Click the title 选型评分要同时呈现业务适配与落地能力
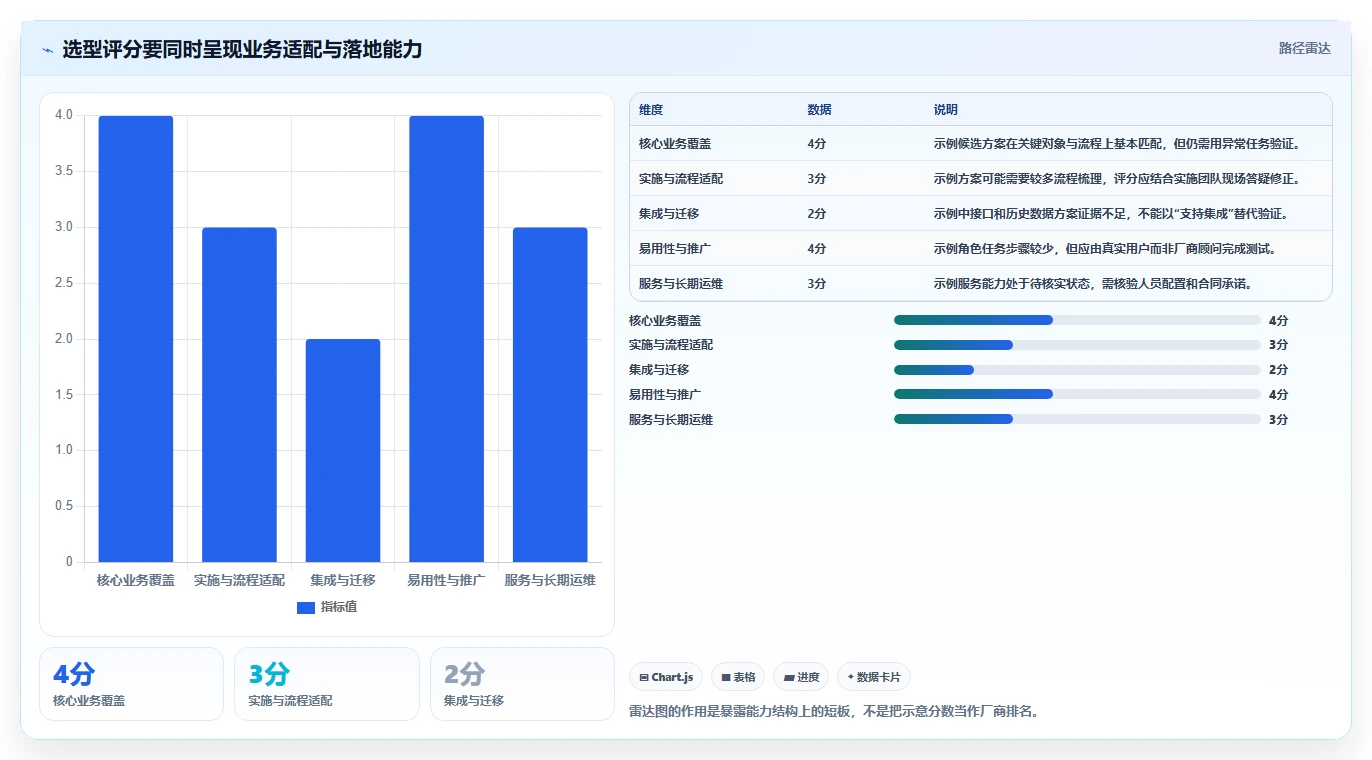1372x760 pixels. click(242, 49)
